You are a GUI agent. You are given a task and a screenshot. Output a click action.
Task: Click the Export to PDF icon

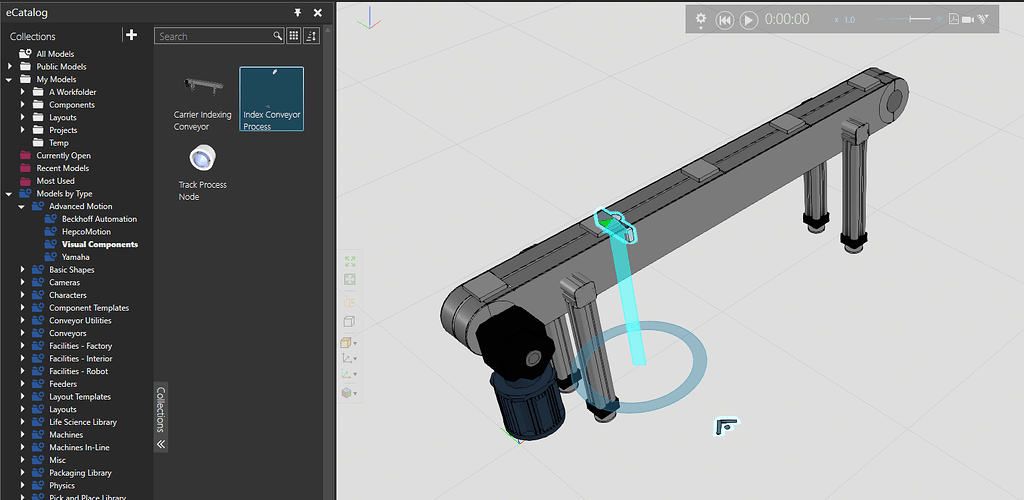[x=954, y=19]
